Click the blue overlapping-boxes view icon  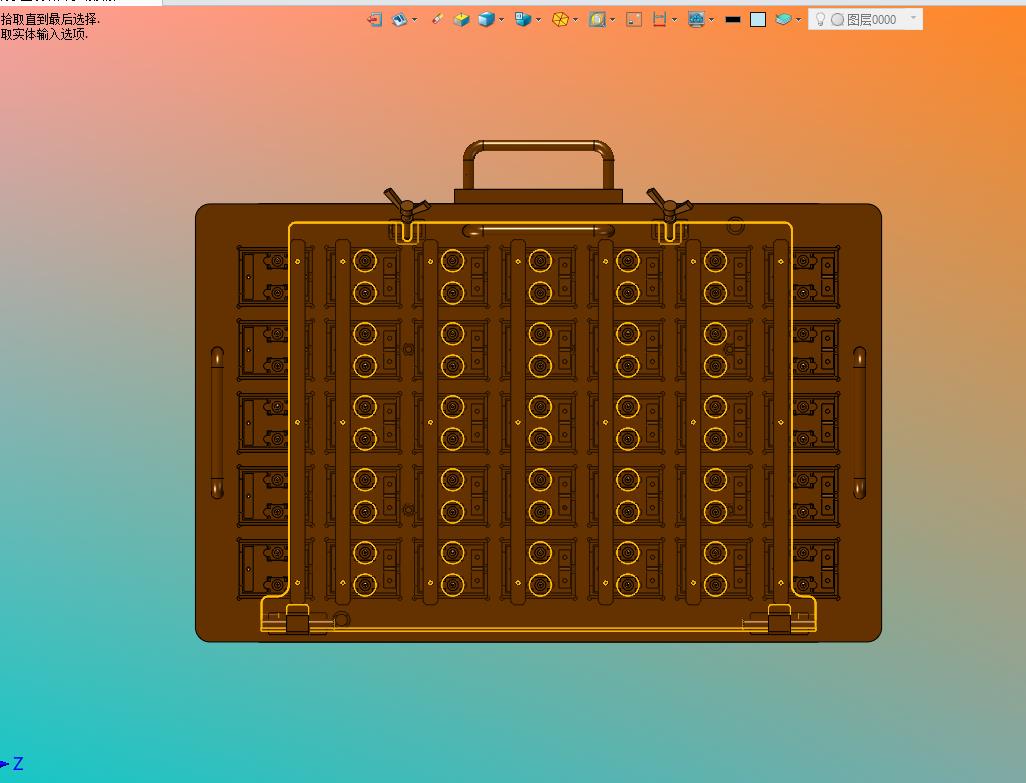[522, 20]
